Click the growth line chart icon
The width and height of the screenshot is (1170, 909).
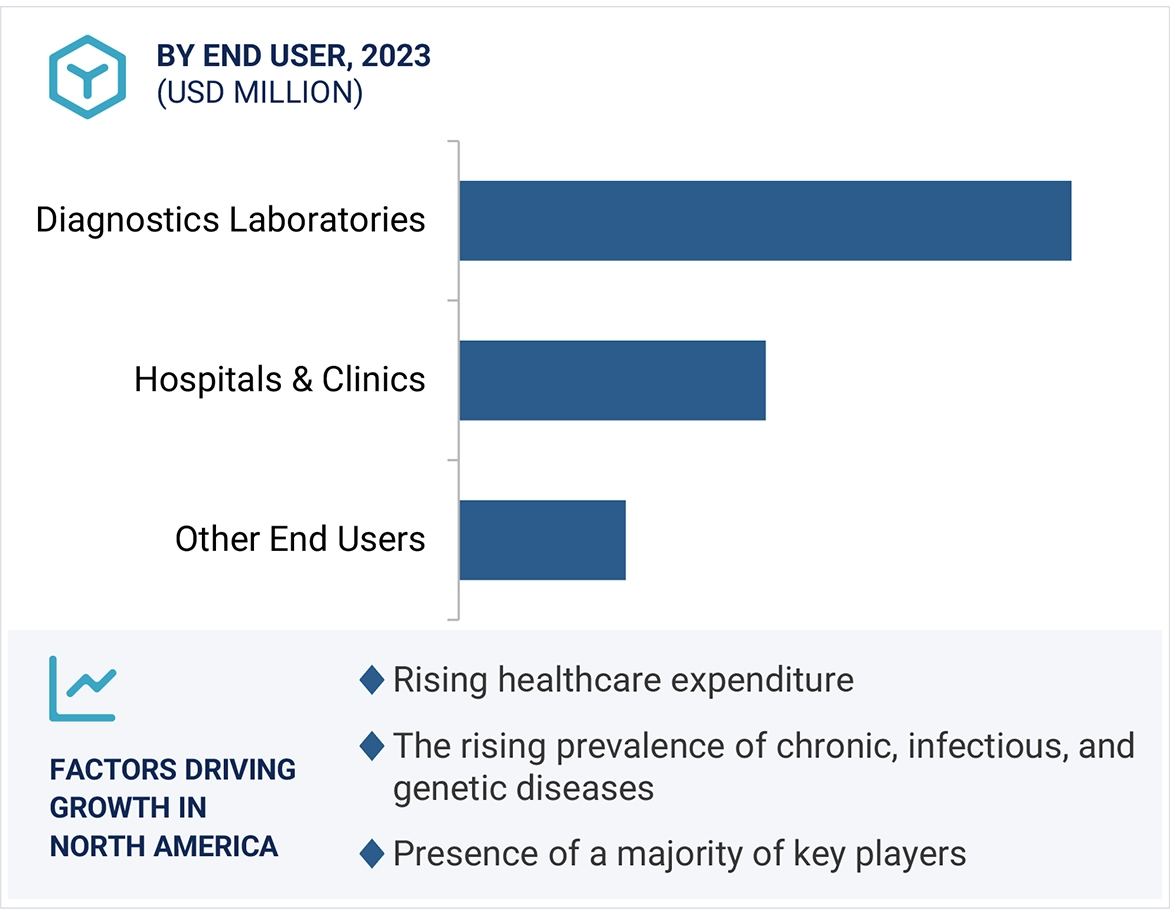[x=83, y=689]
